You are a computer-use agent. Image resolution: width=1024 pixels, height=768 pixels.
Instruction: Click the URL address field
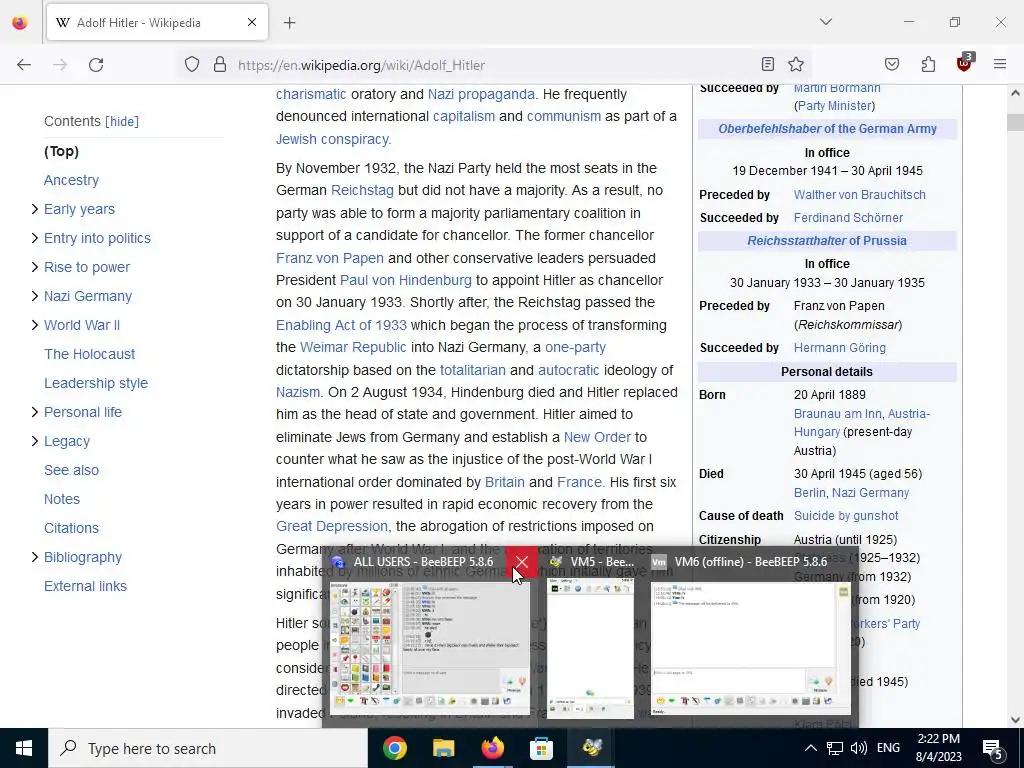click(x=493, y=65)
